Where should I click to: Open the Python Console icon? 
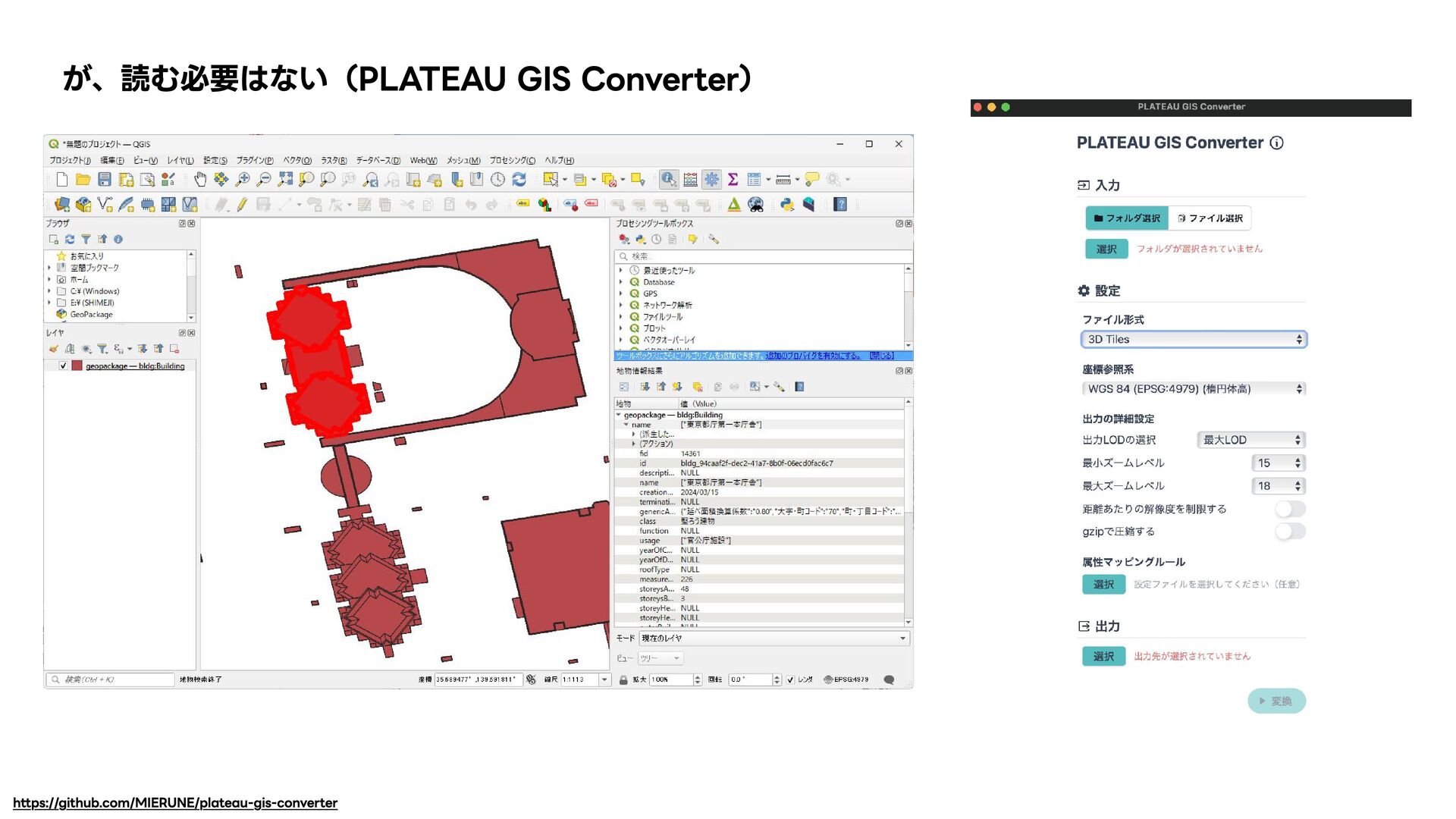click(787, 205)
